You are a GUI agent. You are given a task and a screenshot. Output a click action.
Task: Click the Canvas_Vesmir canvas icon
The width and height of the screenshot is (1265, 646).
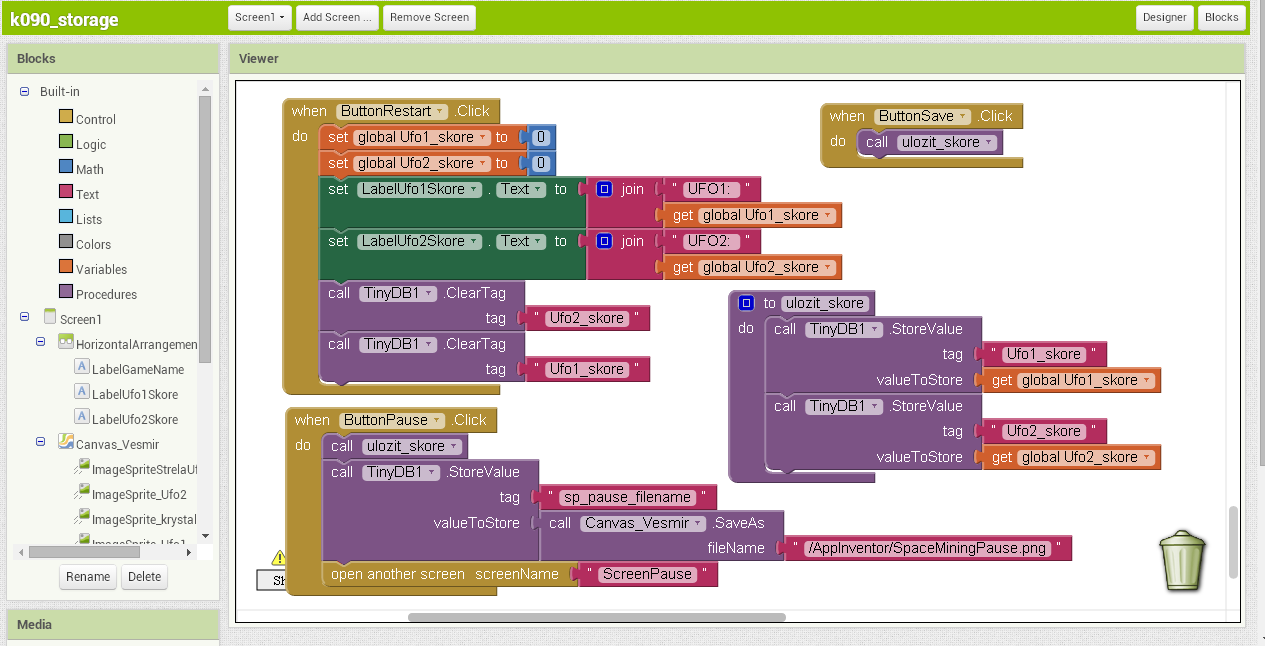(x=66, y=443)
